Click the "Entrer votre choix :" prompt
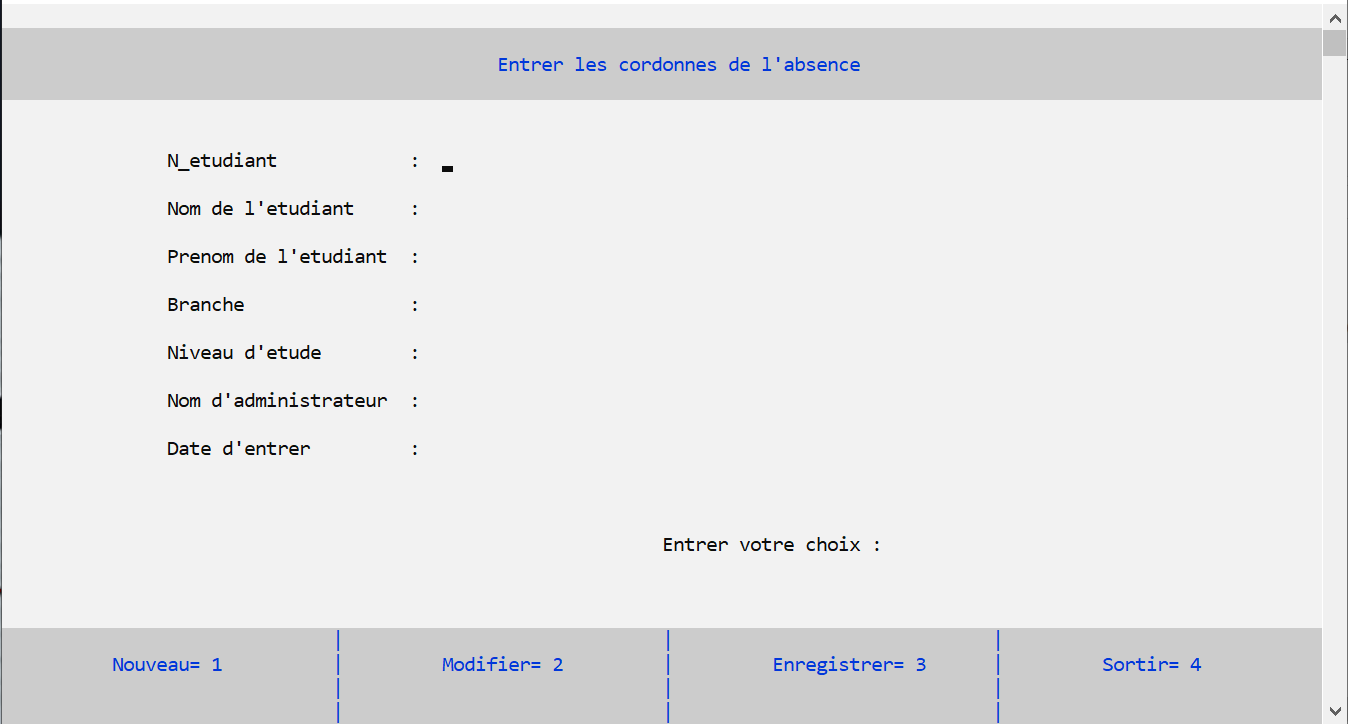Image resolution: width=1348 pixels, height=724 pixels. click(772, 545)
